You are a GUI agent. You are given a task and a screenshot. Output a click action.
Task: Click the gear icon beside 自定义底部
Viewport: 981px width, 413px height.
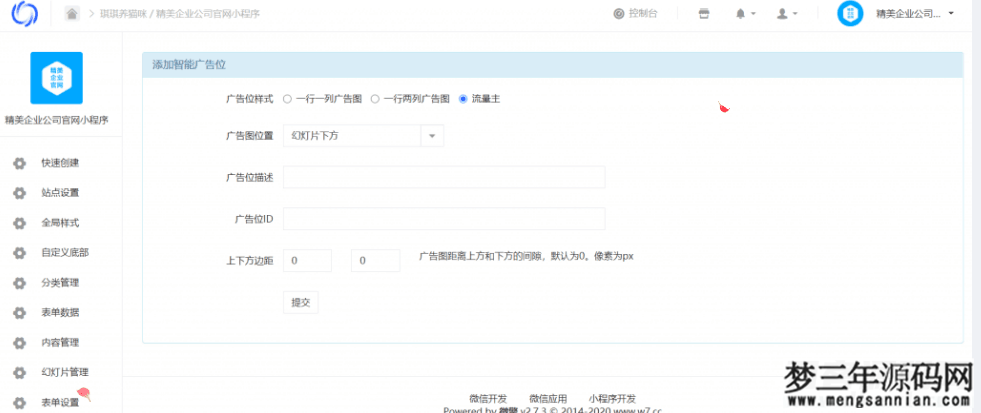(x=19, y=253)
